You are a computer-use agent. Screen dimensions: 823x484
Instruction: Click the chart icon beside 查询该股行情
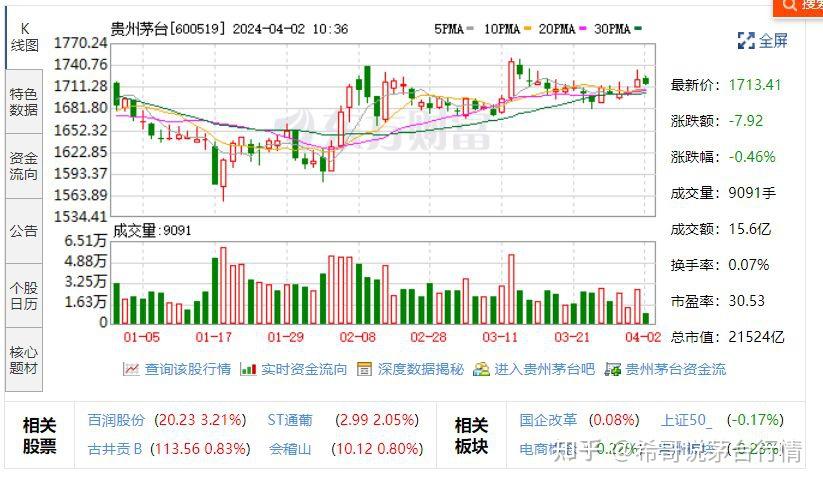(x=131, y=369)
